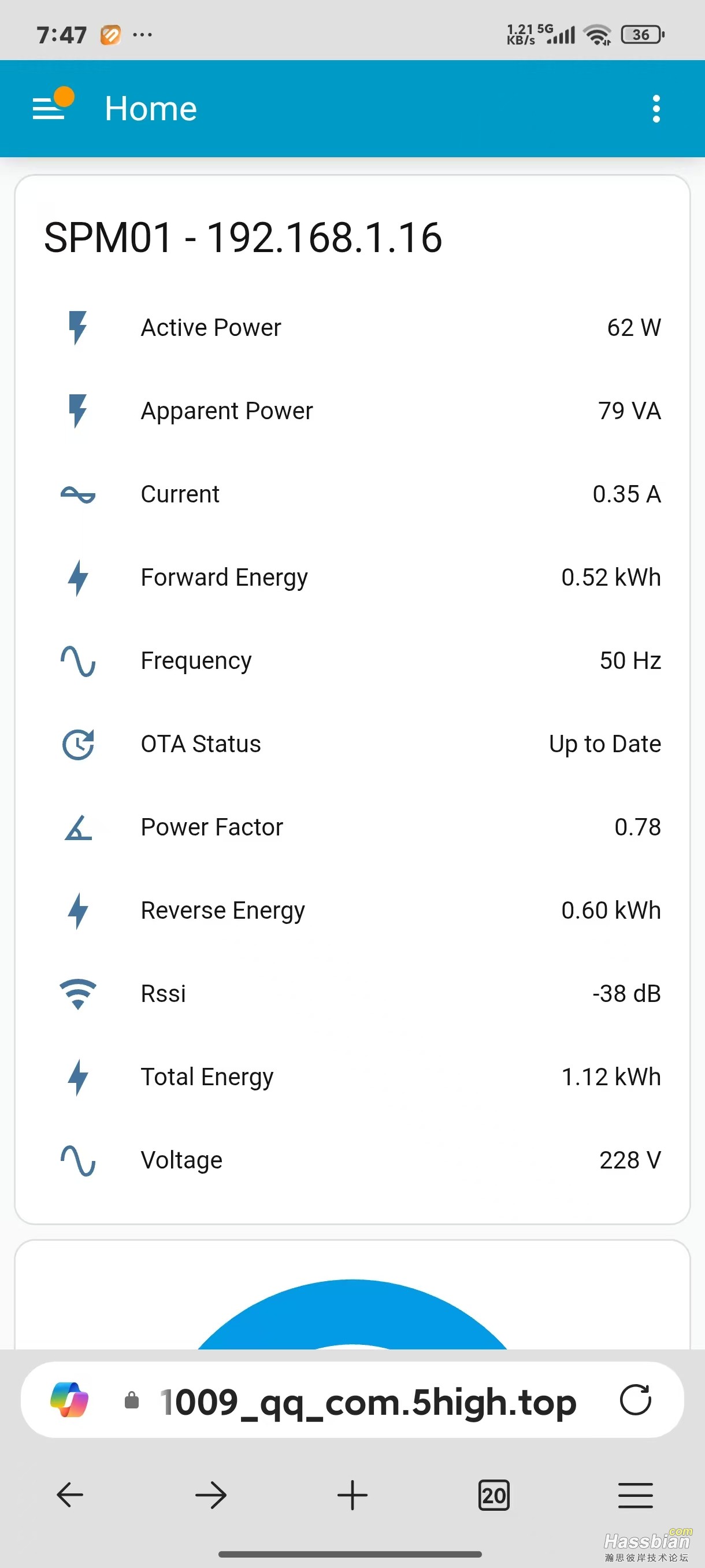Go forward with browser forward arrow

211,1495
